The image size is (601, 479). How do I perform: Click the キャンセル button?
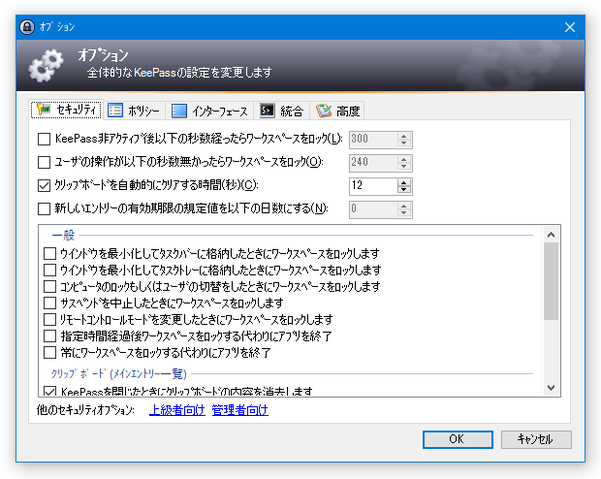(536, 439)
